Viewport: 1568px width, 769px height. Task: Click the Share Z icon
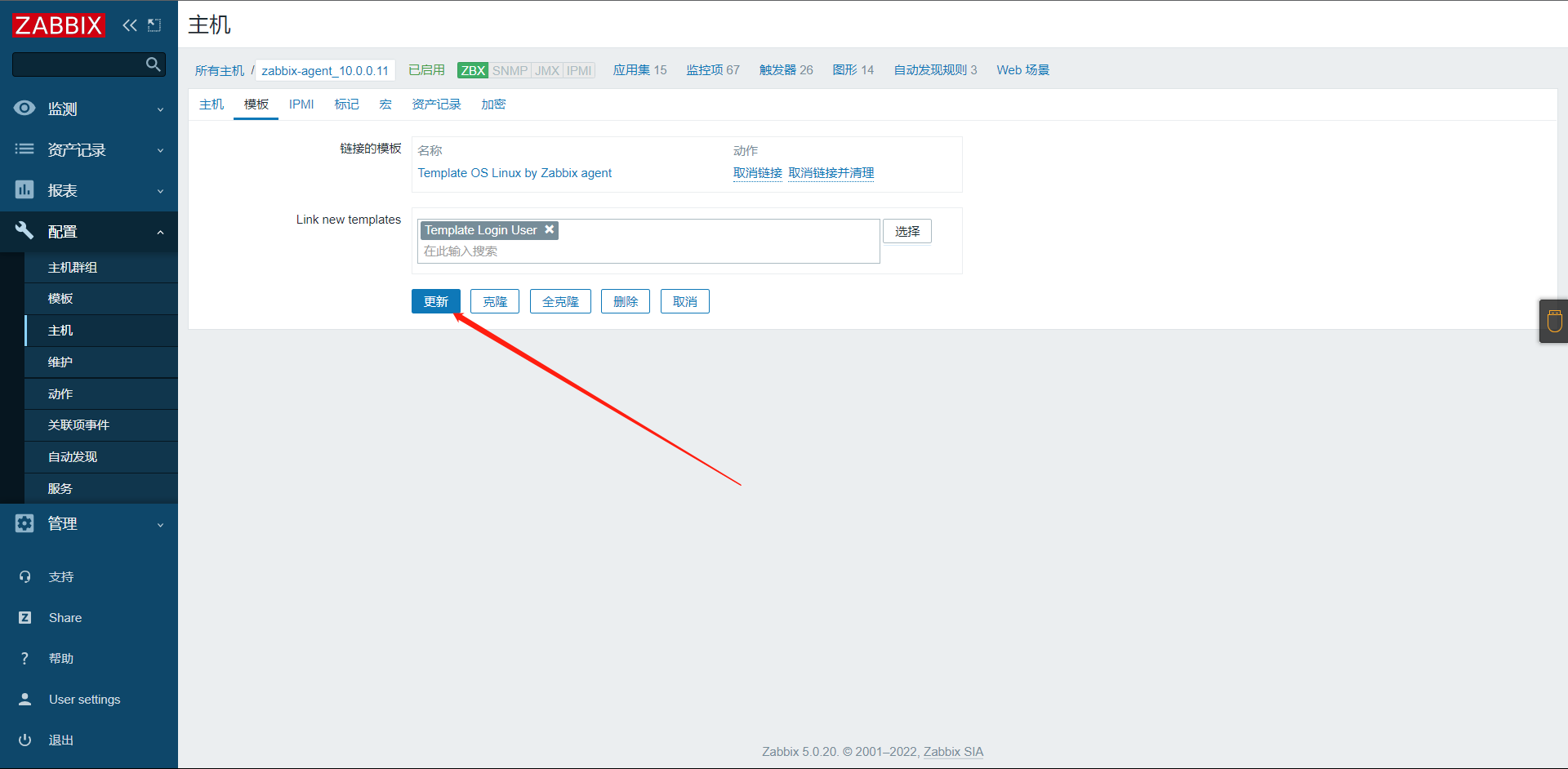(24, 617)
